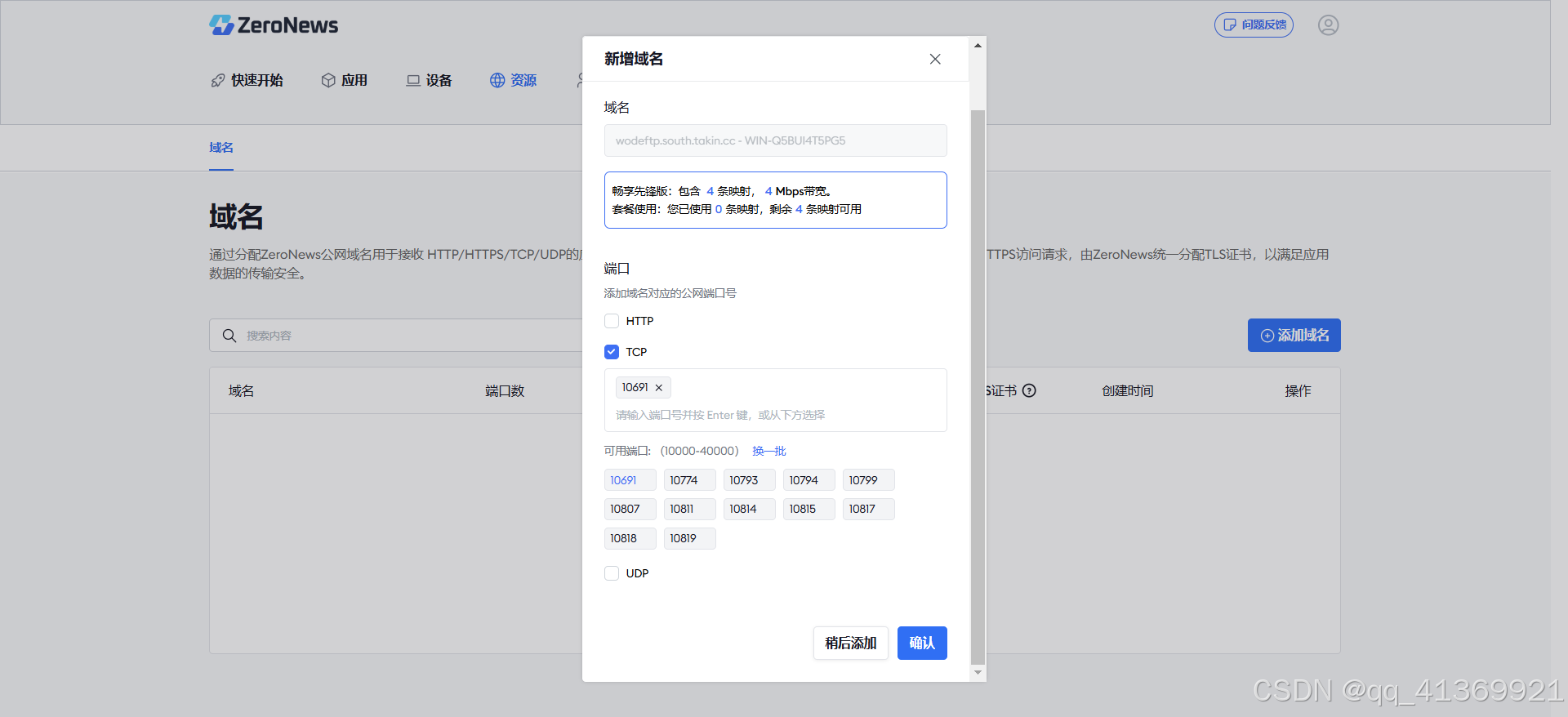Open the 资源 menu item

(514, 80)
